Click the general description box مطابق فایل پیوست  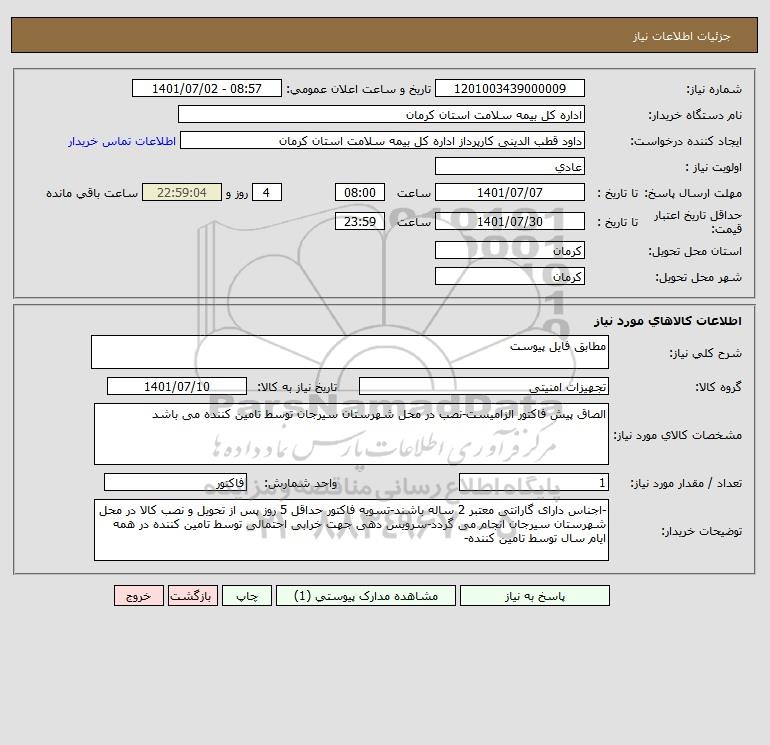350,352
